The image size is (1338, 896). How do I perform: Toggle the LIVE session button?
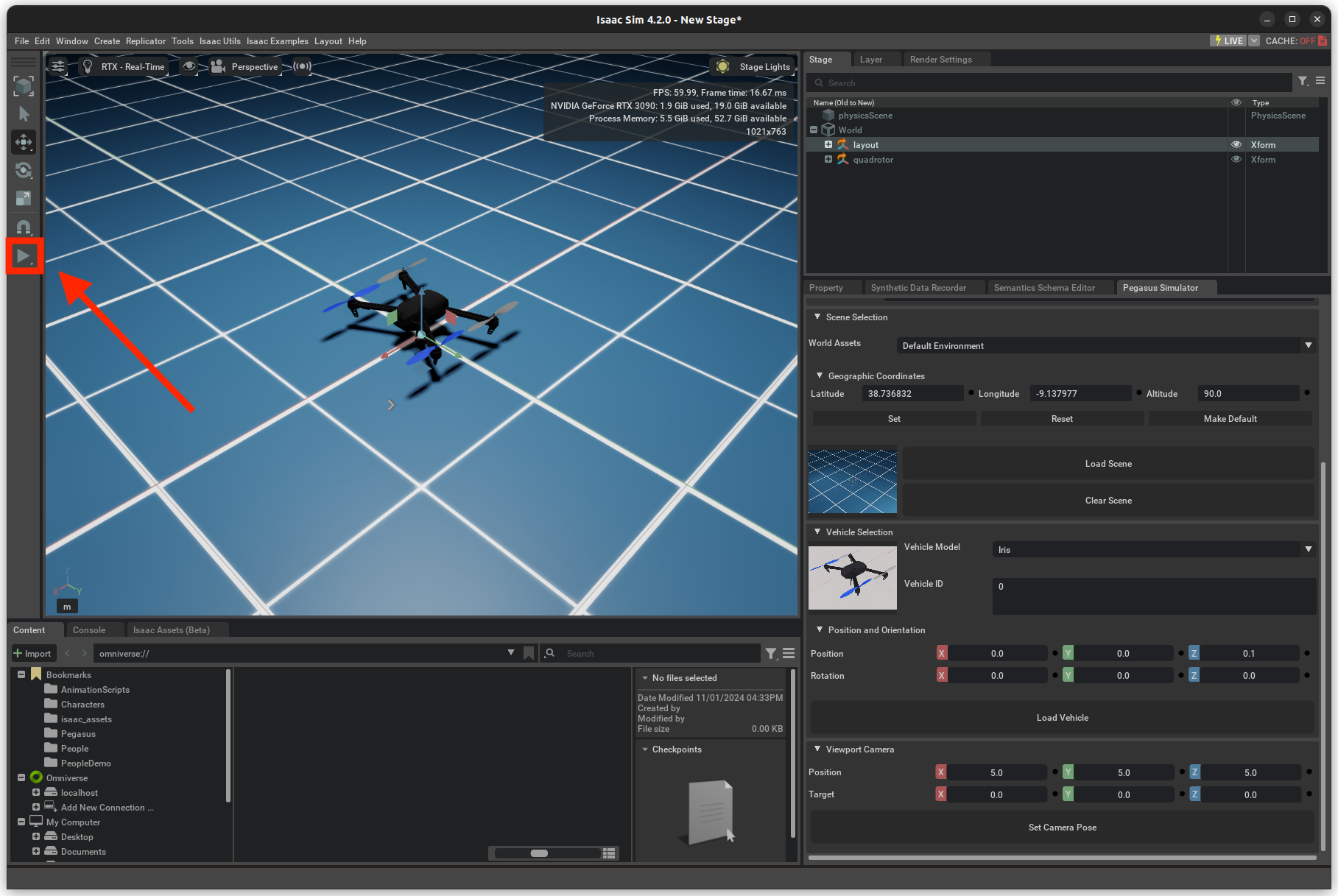coord(1228,40)
